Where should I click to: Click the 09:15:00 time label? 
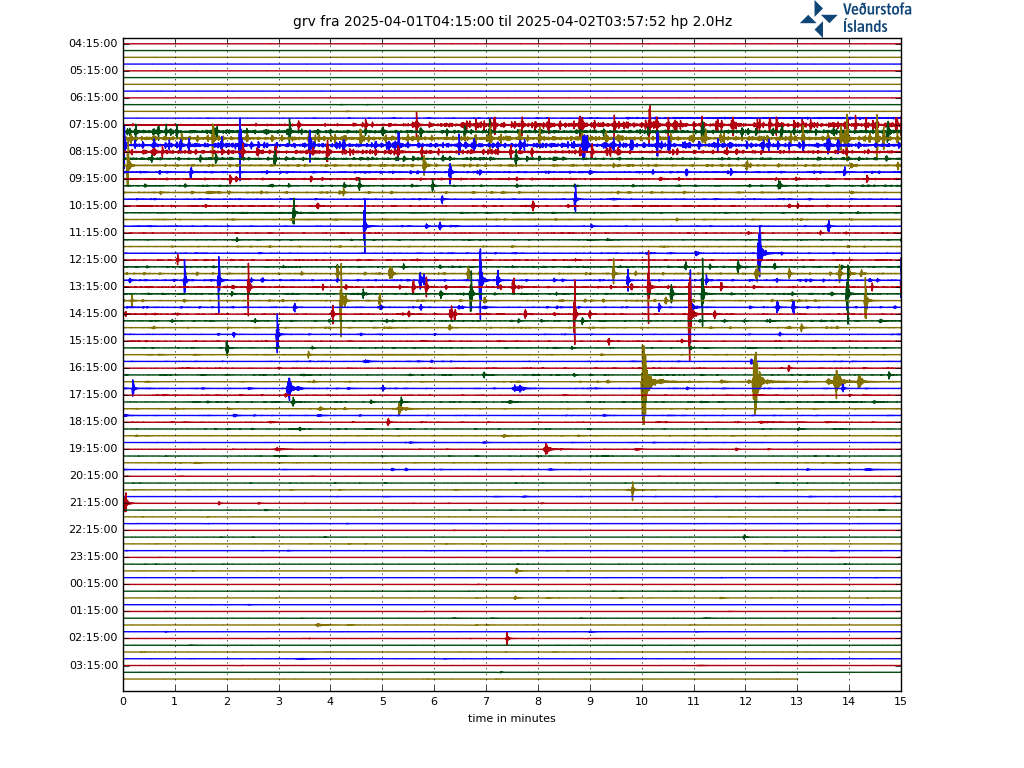(93, 178)
